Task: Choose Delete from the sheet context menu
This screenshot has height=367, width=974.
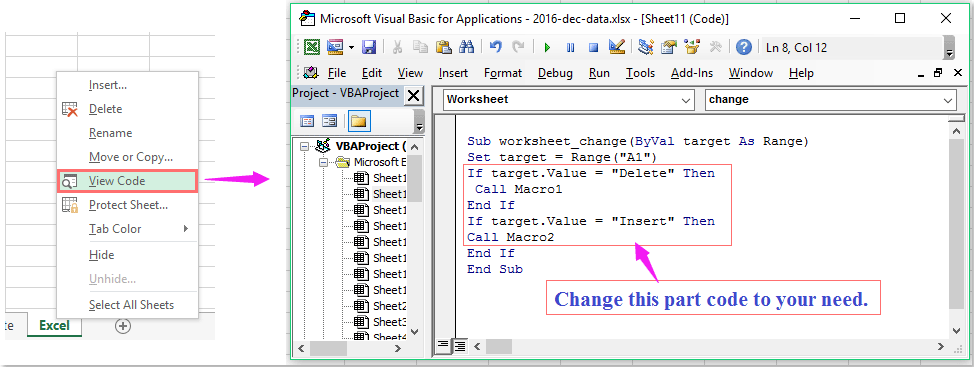Action: (x=127, y=109)
